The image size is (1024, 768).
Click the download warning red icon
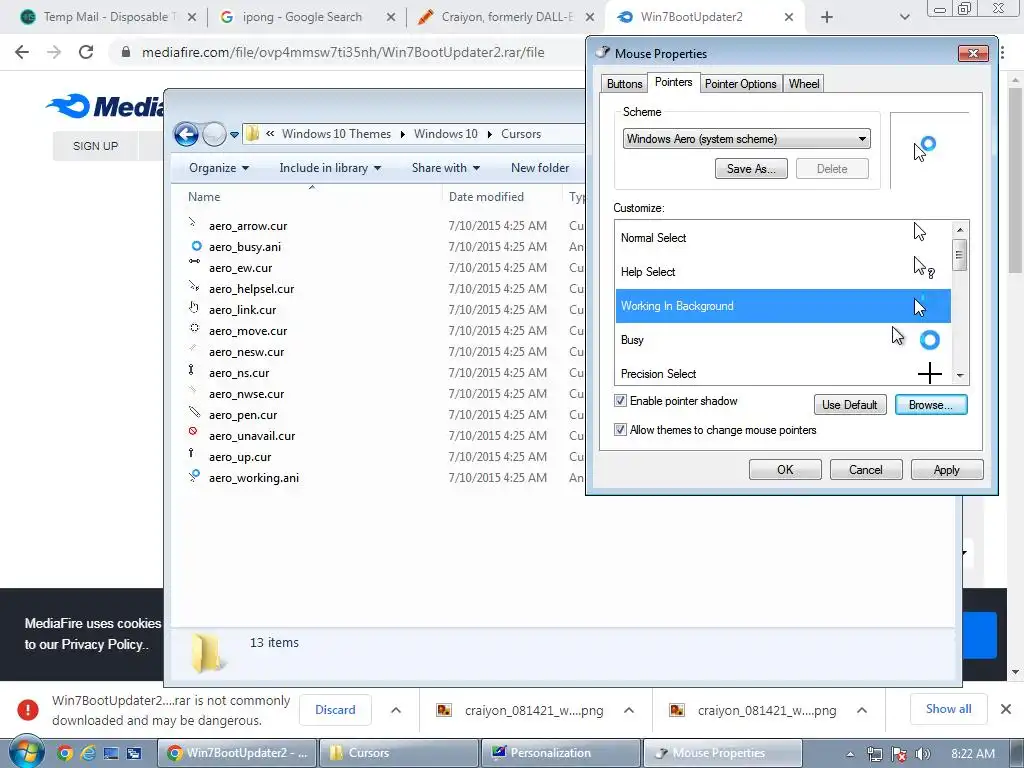[x=28, y=710]
